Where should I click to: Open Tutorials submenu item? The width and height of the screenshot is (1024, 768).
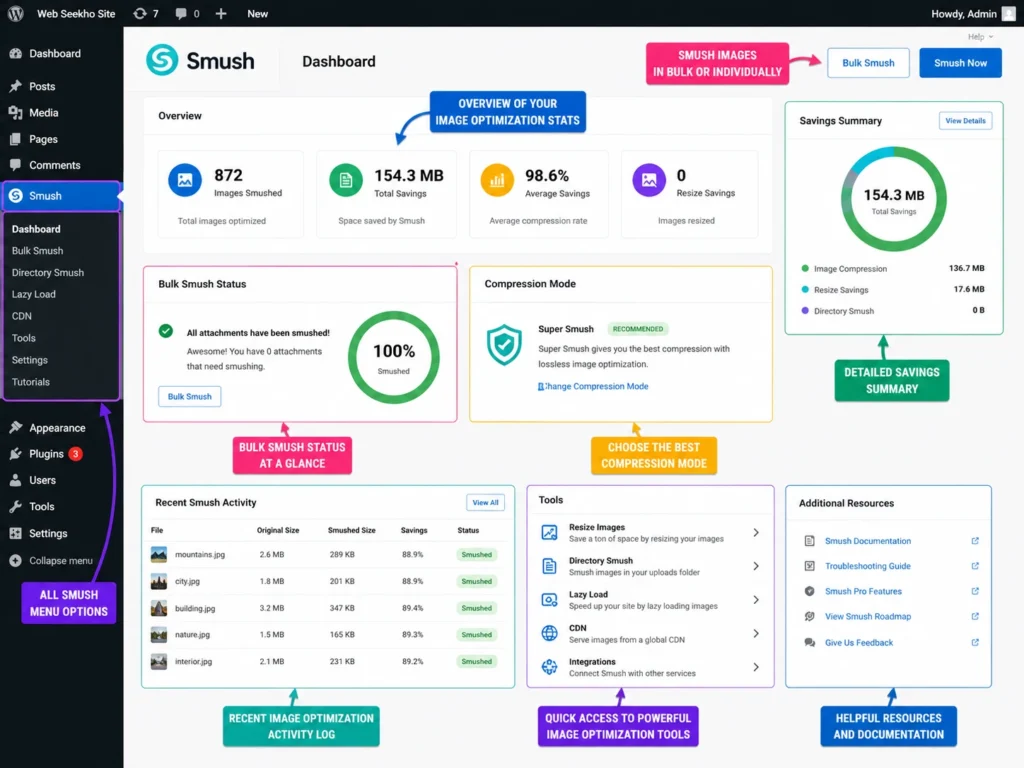pyautogui.click(x=31, y=382)
